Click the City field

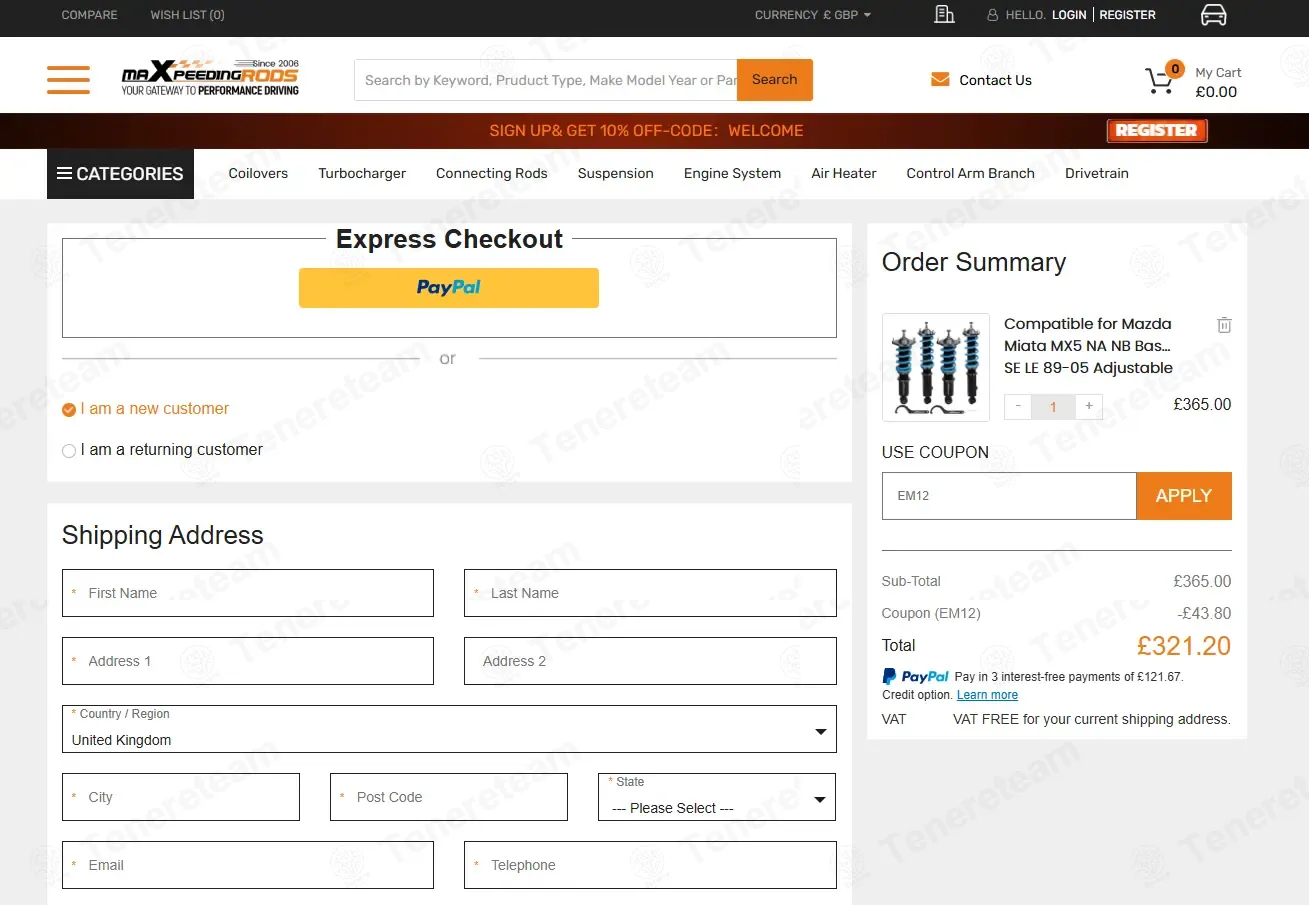coord(181,797)
